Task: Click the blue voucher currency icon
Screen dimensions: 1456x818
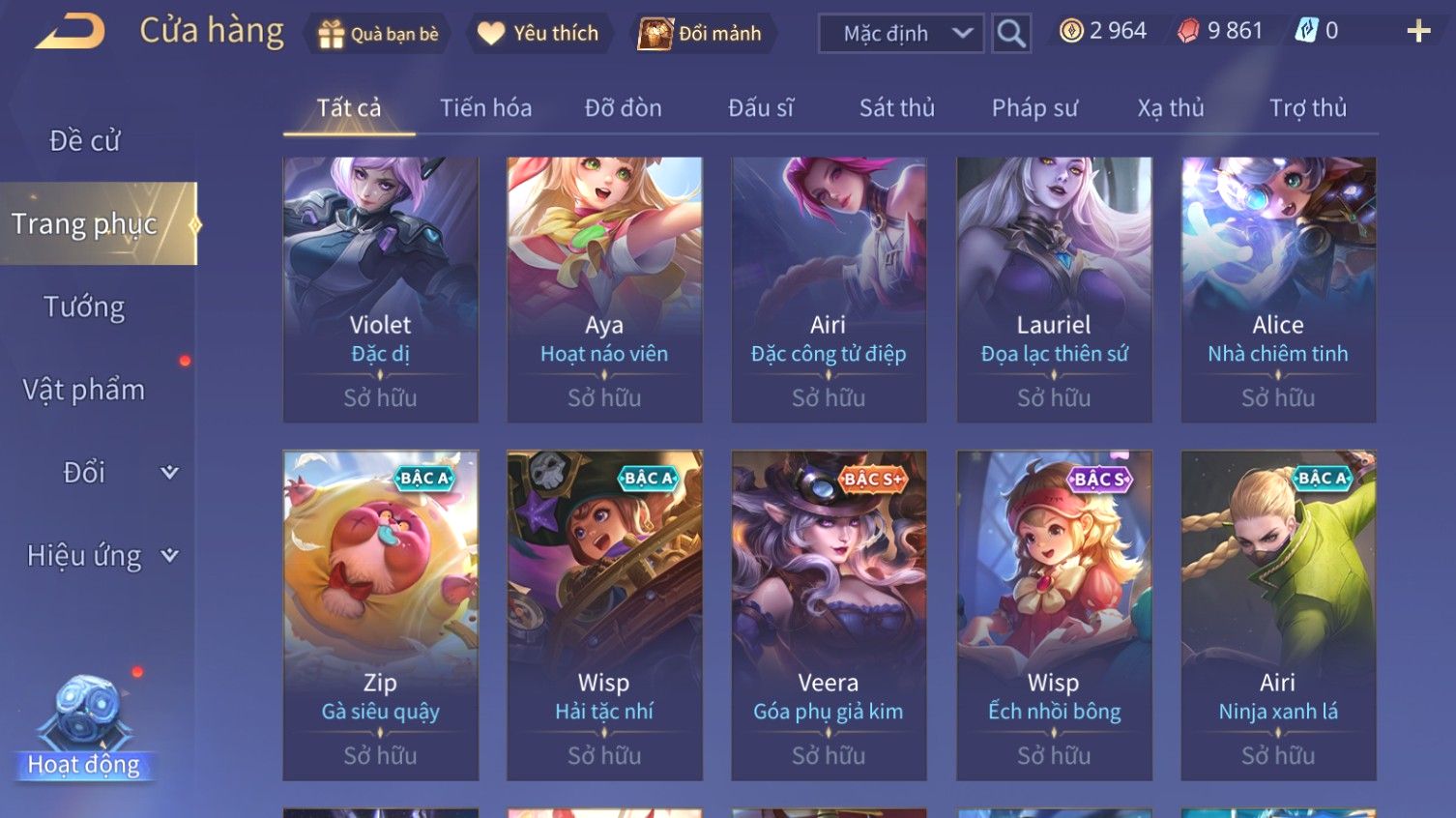Action: 1306,31
